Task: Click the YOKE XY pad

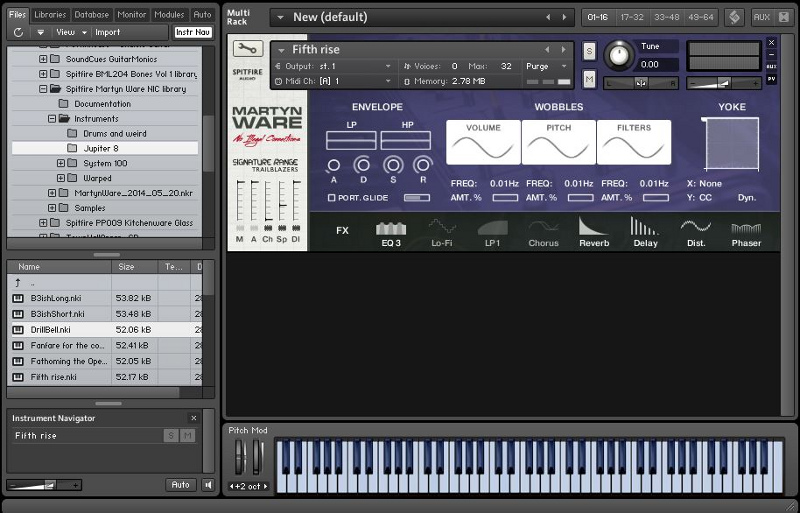Action: 732,143
